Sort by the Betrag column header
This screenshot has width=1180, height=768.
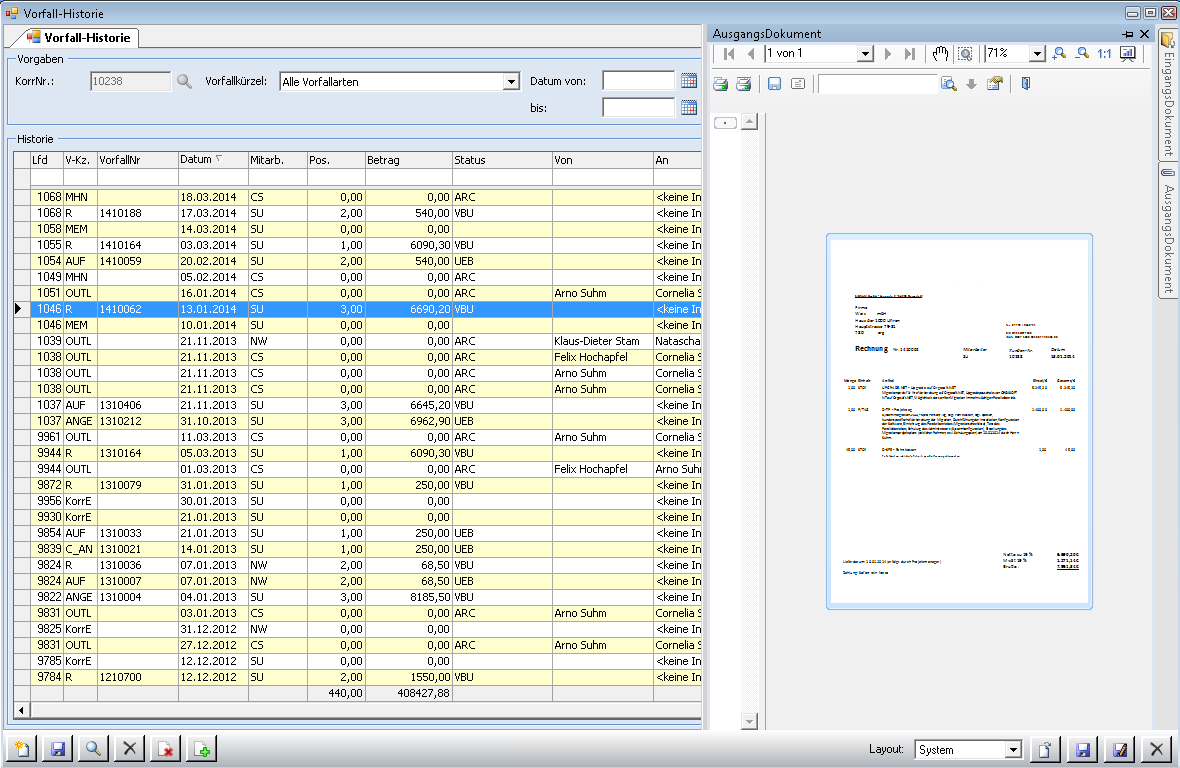(x=408, y=160)
